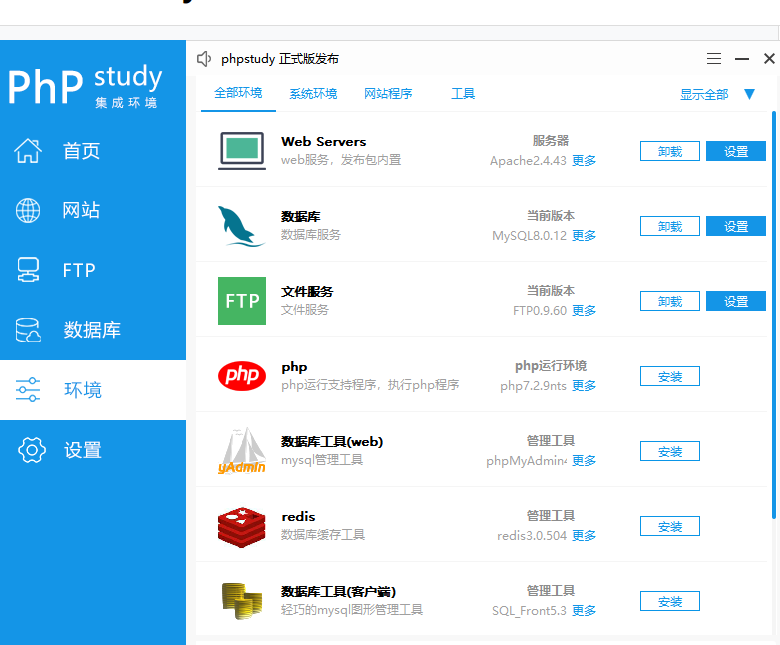Click the speaker announcement icon
This screenshot has width=780, height=645.
[204, 59]
